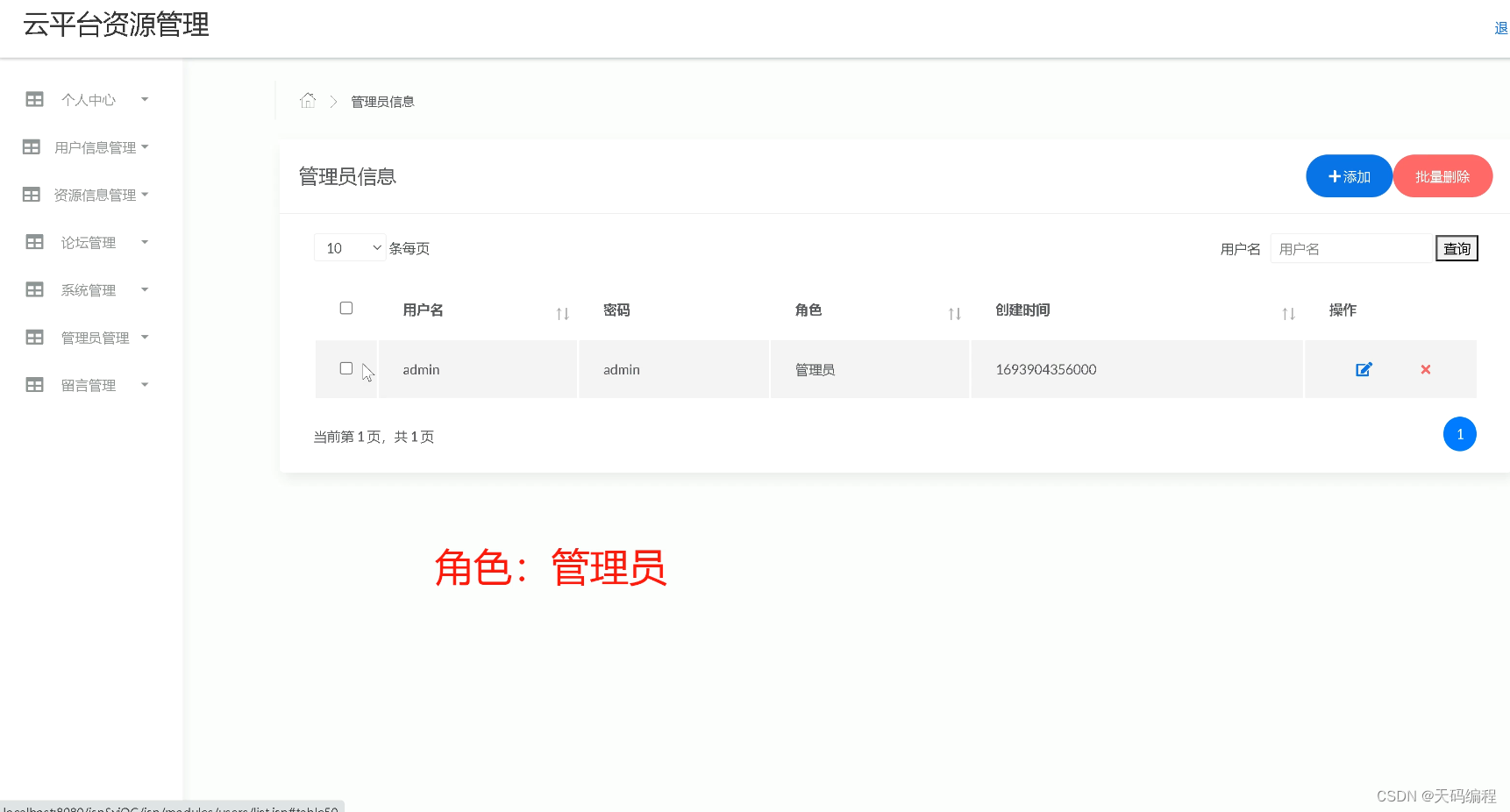Click the 用户名 column header
Image resolution: width=1510 pixels, height=812 pixels.
[423, 310]
